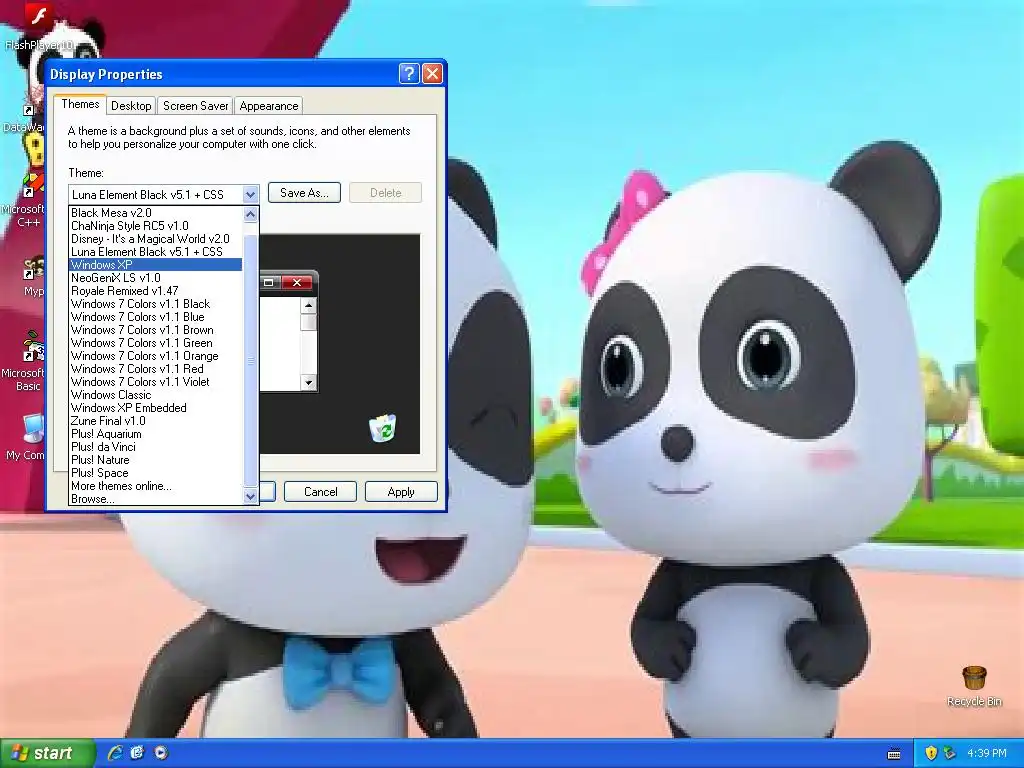Launch Internet Explorer from quick launch
Viewport: 1024px width, 768px height.
pyautogui.click(x=115, y=753)
